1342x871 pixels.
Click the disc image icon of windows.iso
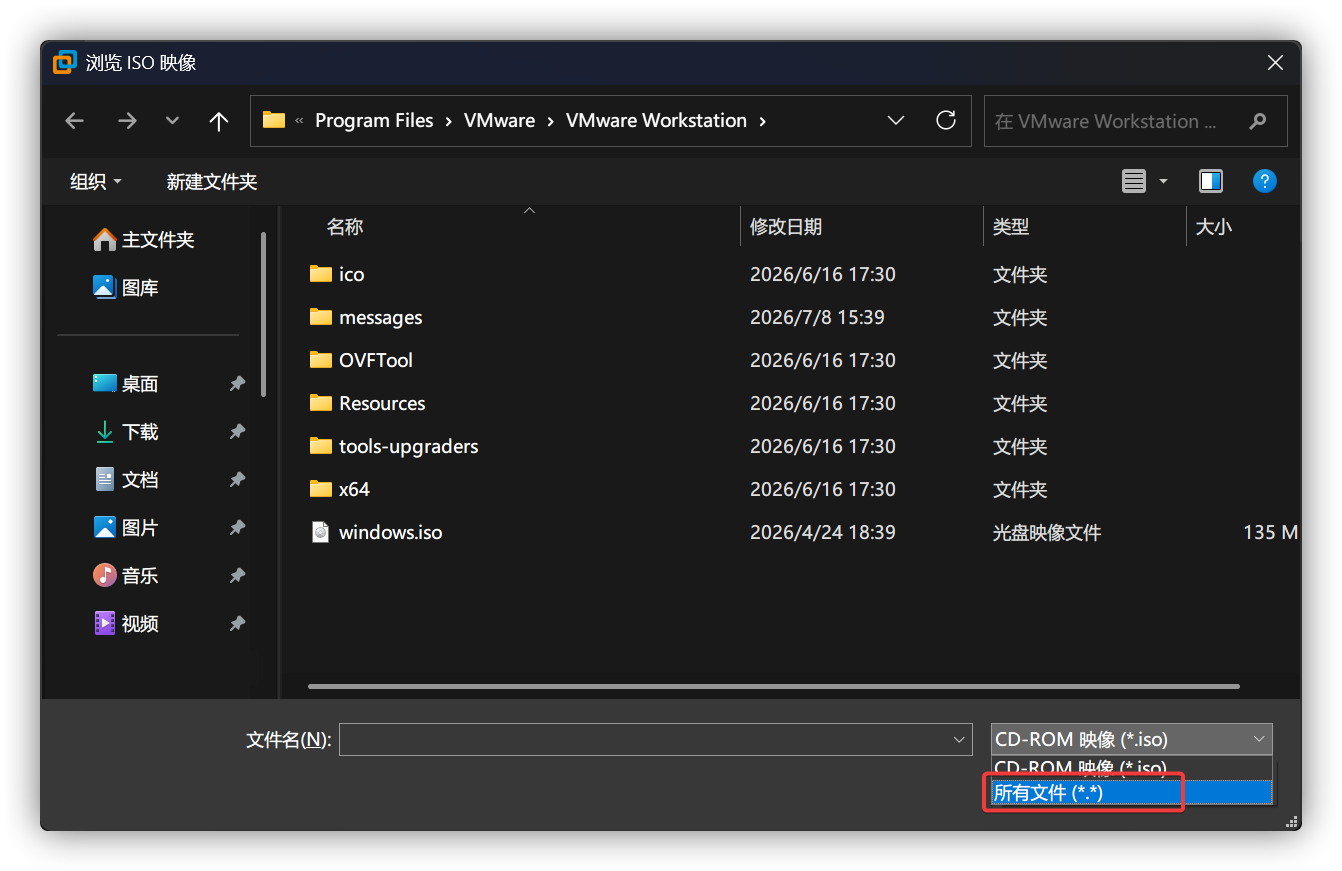[320, 532]
